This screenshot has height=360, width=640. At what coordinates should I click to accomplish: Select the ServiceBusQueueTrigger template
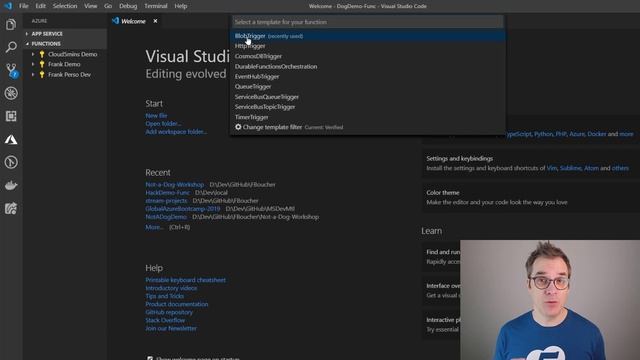click(367, 97)
